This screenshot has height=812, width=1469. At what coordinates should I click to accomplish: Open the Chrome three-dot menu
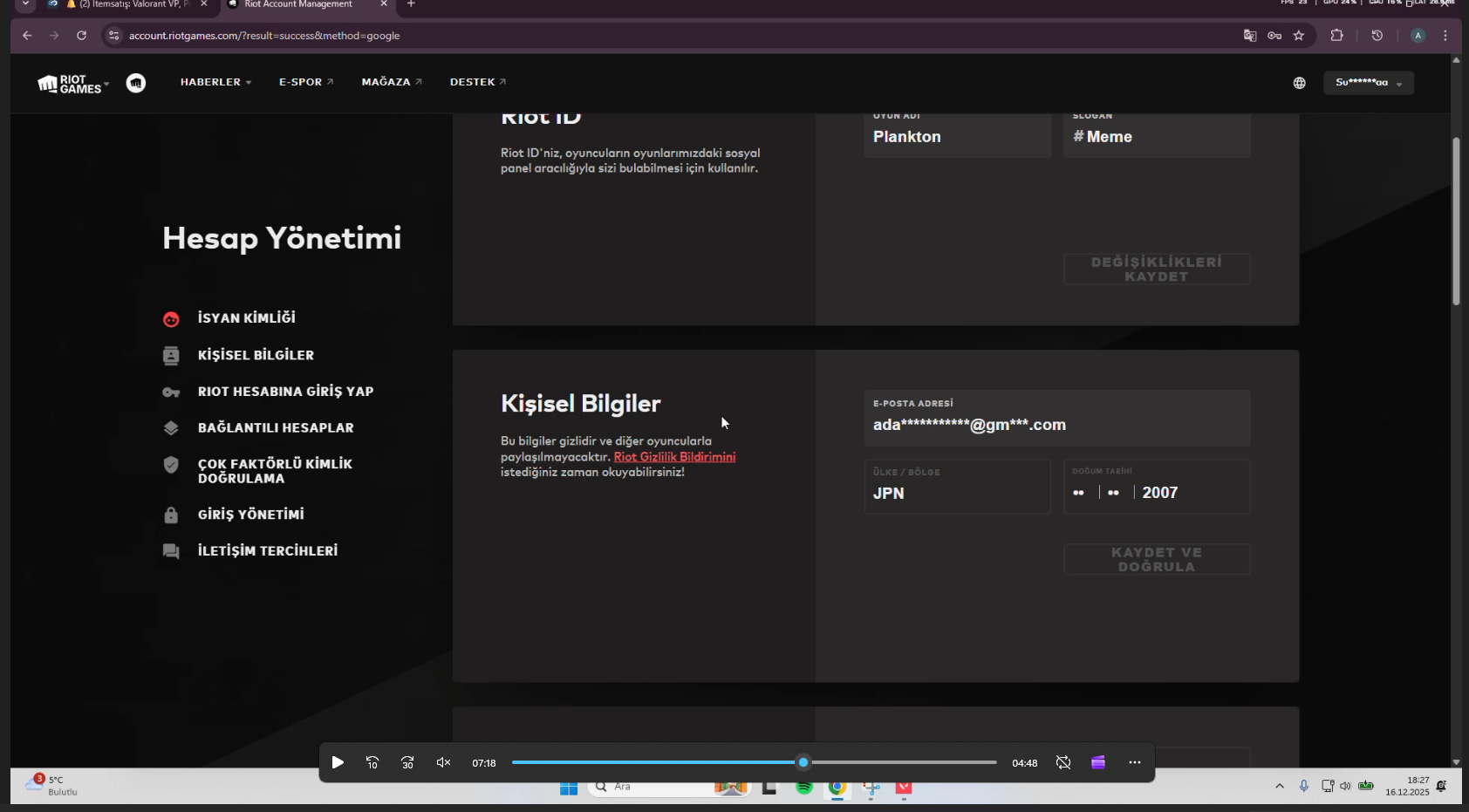(x=1445, y=36)
